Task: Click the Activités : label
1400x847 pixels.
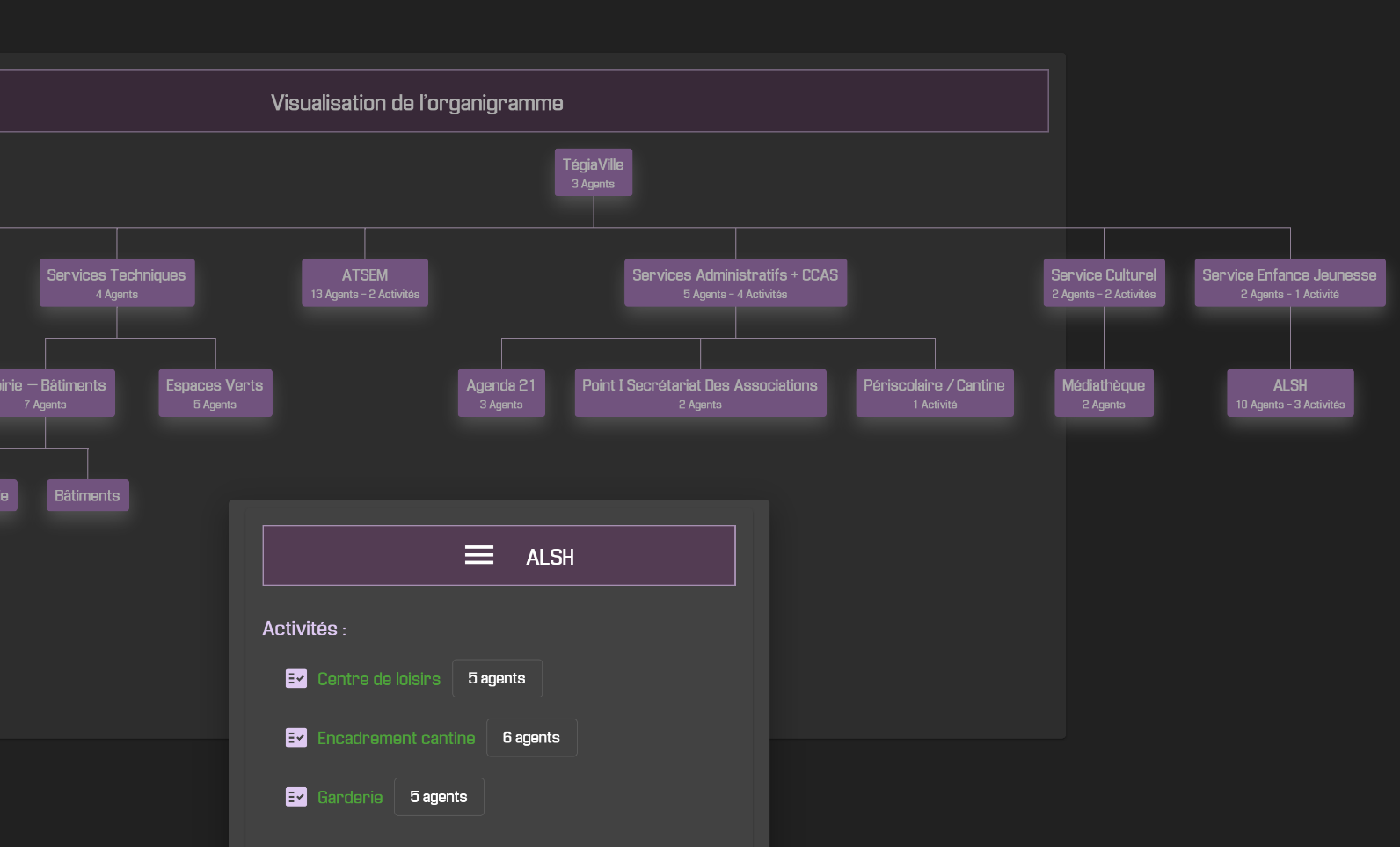Action: click(304, 629)
